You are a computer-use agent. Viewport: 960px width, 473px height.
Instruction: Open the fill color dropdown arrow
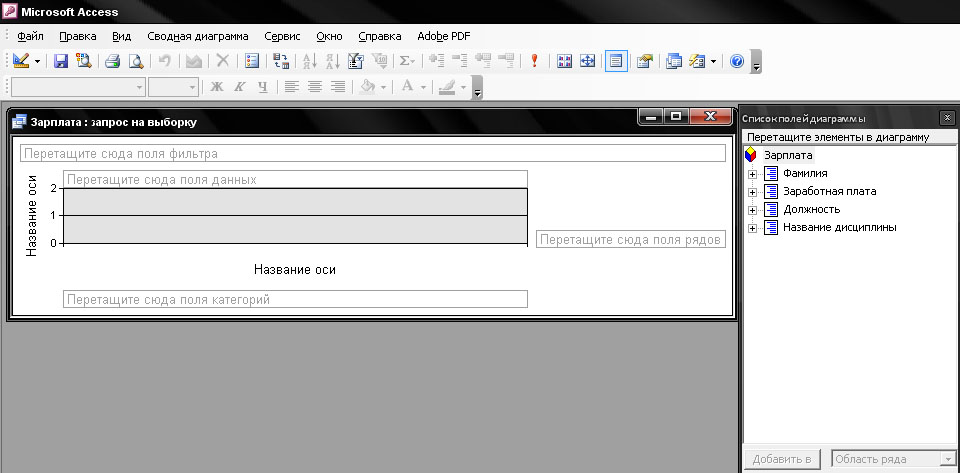point(383,87)
